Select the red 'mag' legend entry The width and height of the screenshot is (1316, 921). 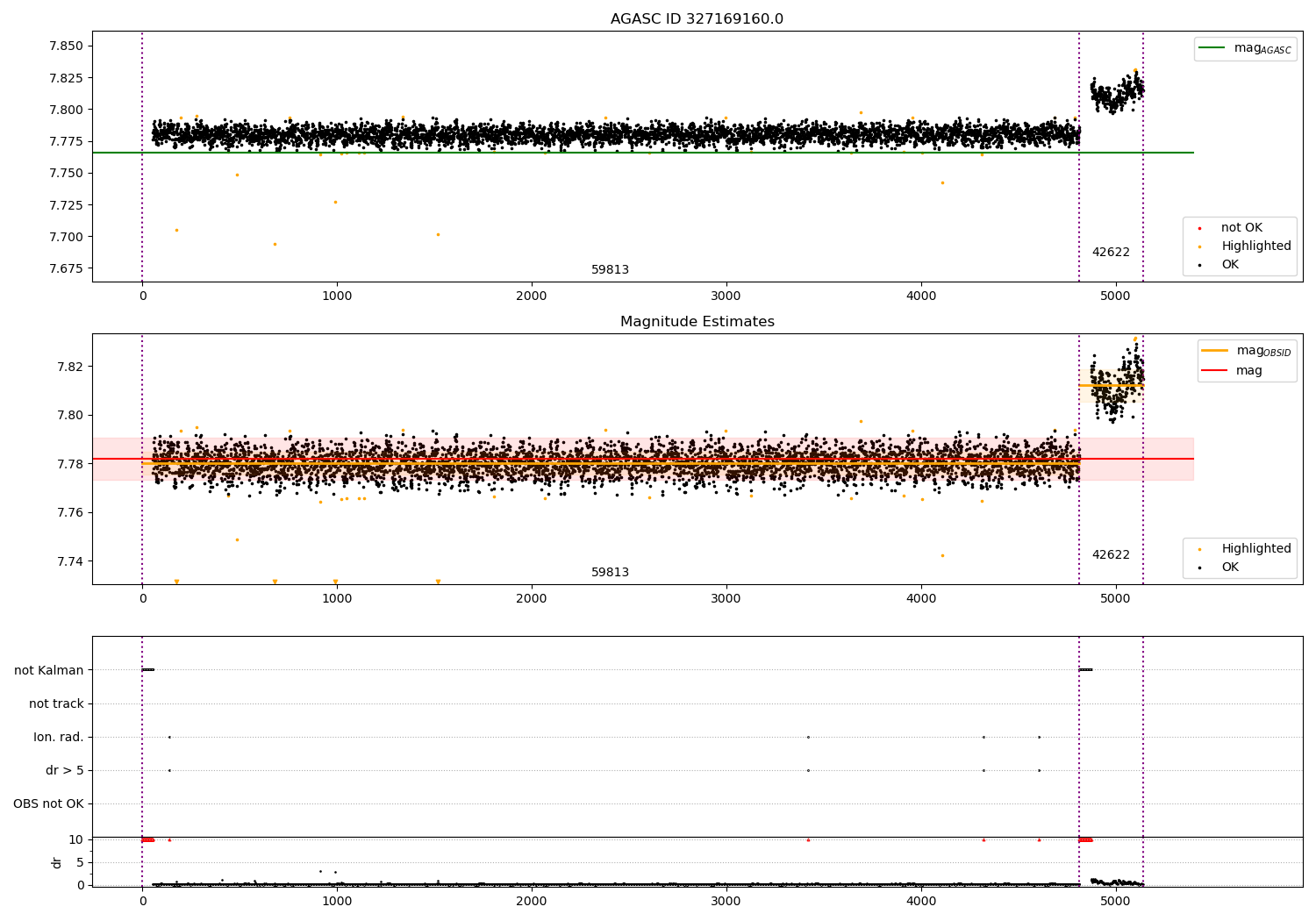[x=1233, y=371]
